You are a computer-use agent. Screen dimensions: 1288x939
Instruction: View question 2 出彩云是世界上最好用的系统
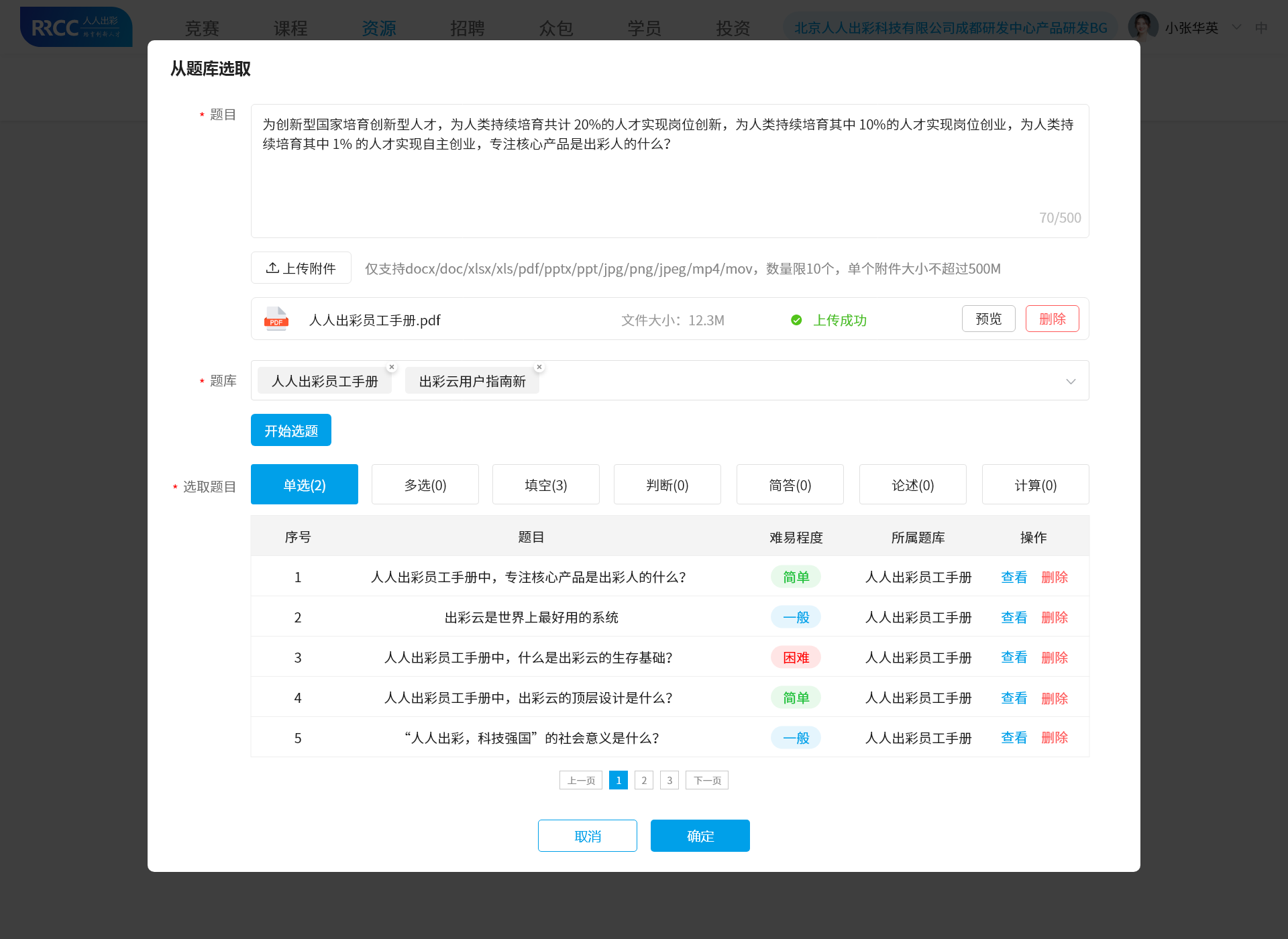1014,617
